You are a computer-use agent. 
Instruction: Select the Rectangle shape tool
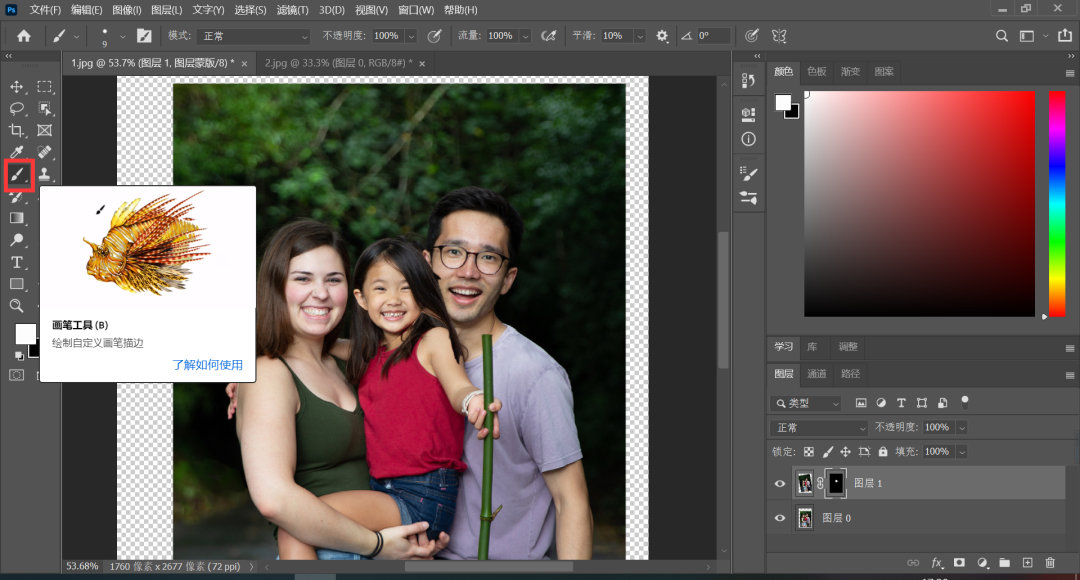17,284
